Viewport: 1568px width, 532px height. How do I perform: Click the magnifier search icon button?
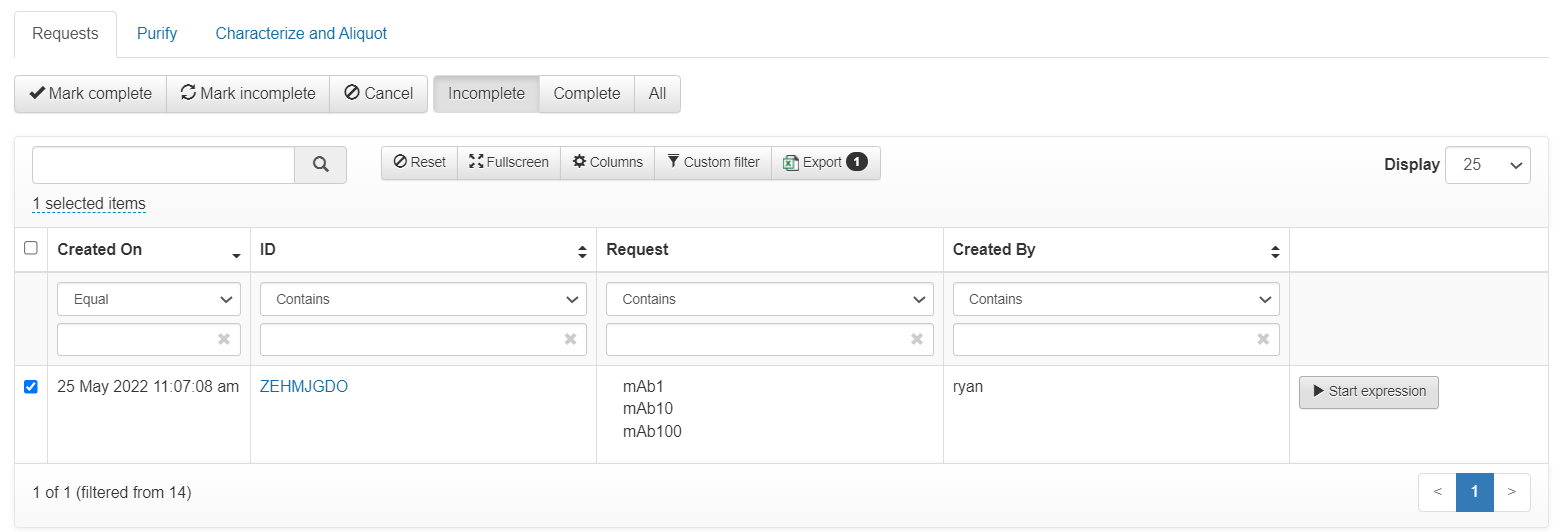tap(320, 165)
